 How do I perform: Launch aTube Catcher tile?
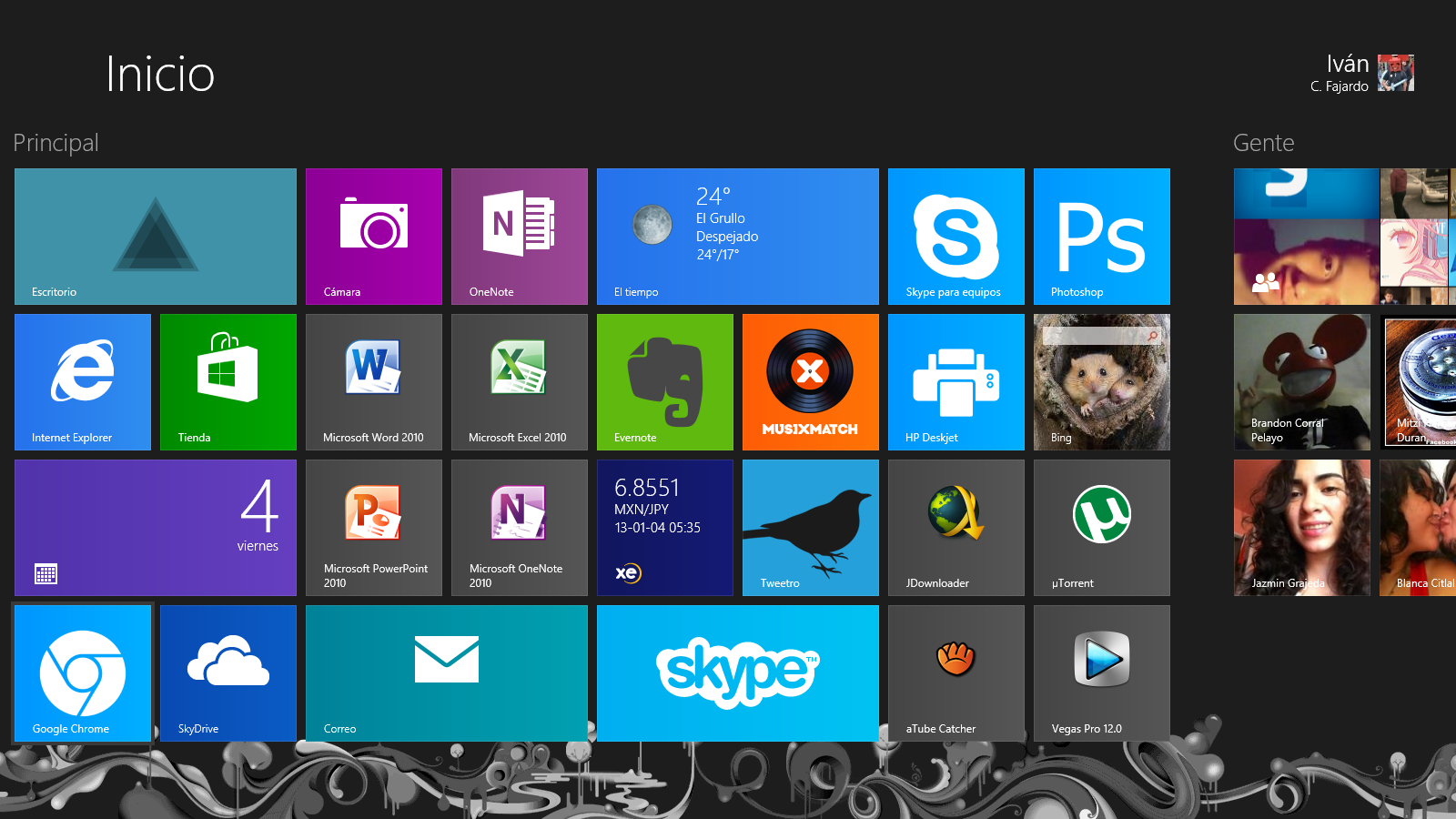(x=956, y=673)
